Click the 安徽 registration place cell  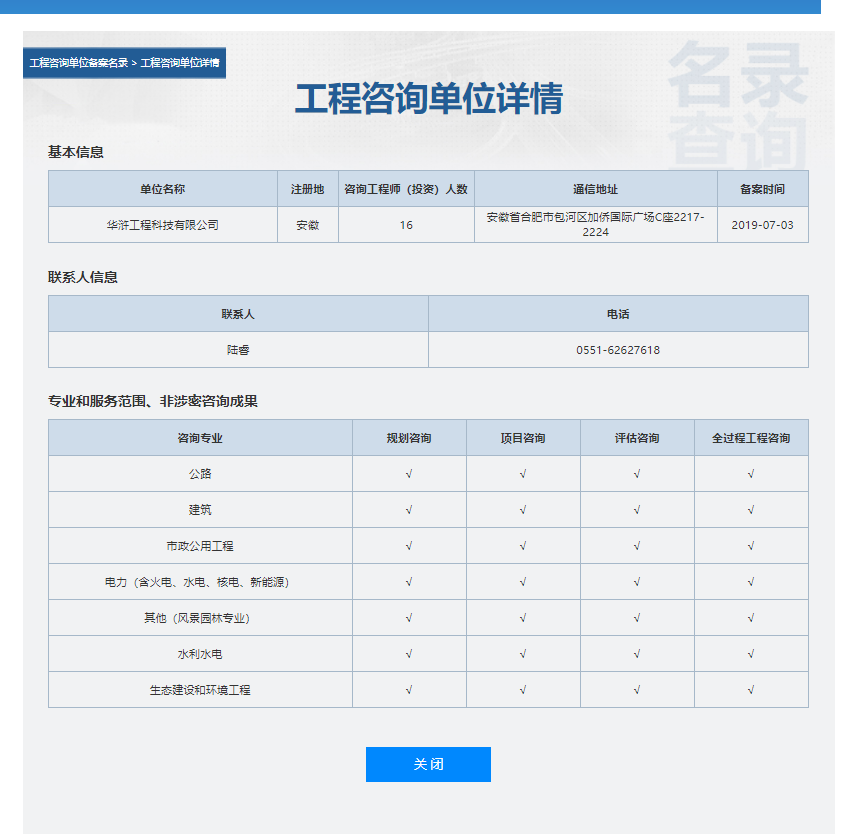[308, 225]
